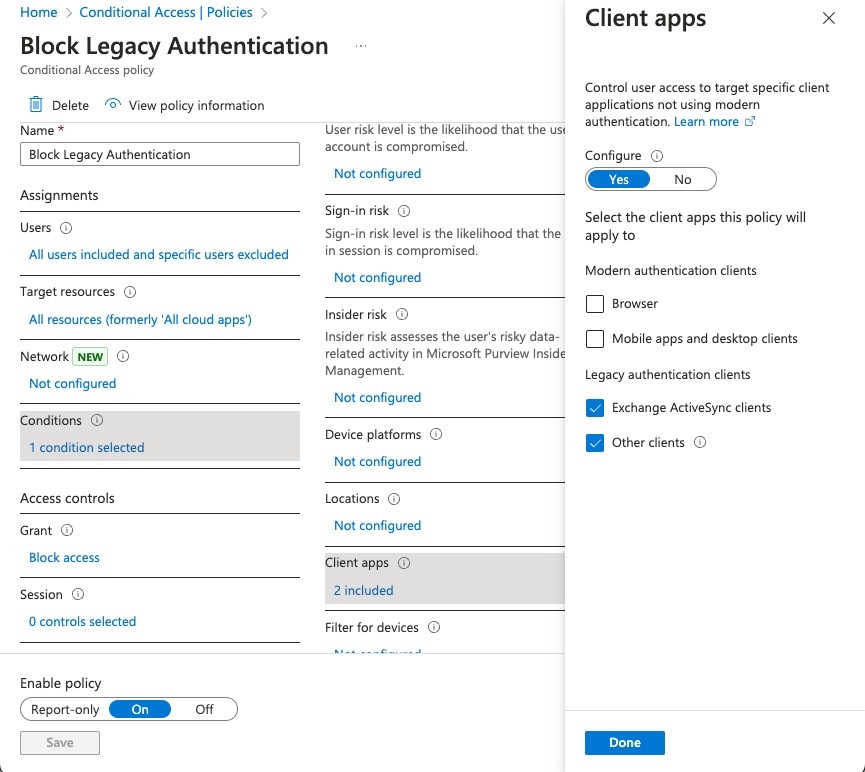The image size is (865, 772).
Task: Click the chevron after Policies breadcrumb
Action: (x=264, y=13)
